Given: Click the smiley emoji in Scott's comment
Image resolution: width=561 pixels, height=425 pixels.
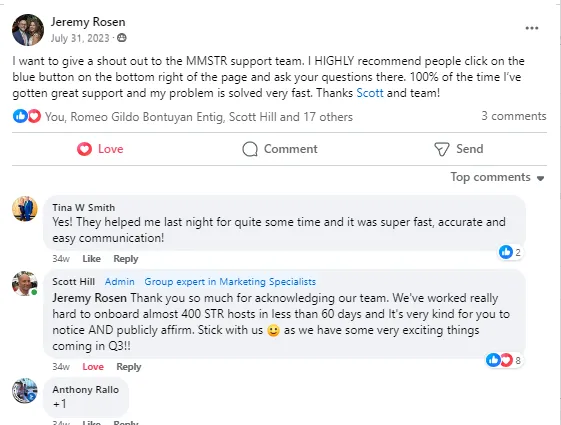Looking at the screenshot, I should [x=273, y=330].
